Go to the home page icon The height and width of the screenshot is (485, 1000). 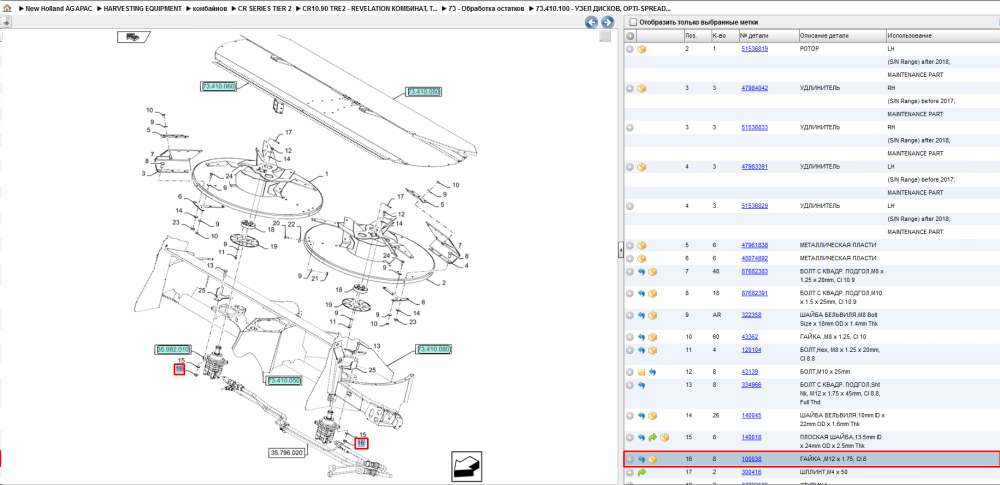pos(7,10)
